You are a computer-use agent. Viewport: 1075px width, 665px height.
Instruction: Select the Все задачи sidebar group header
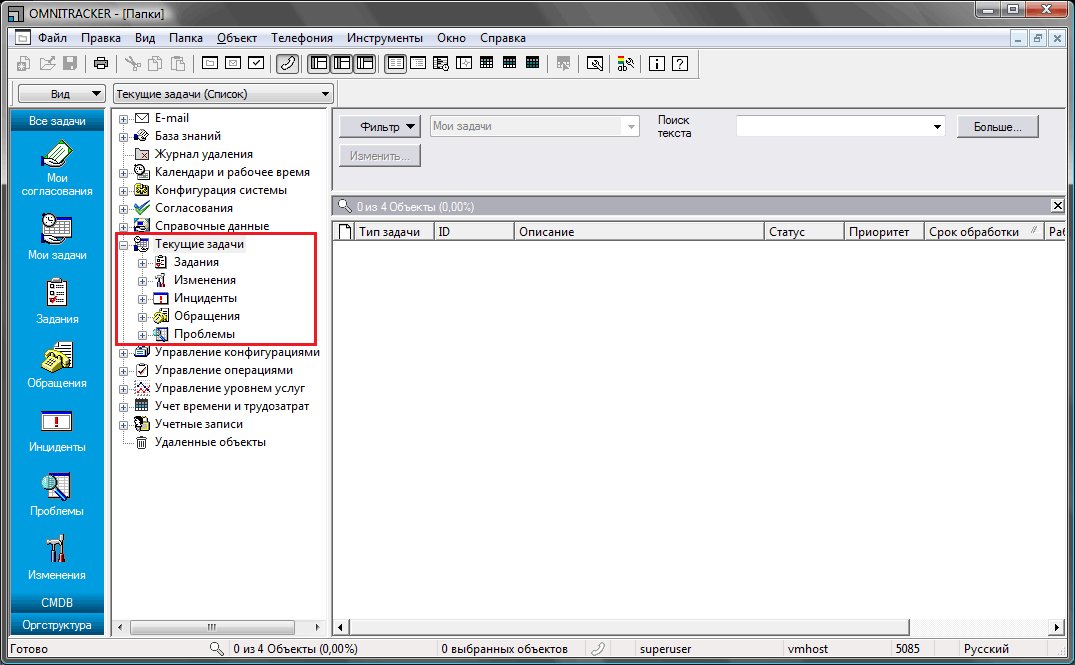(57, 121)
